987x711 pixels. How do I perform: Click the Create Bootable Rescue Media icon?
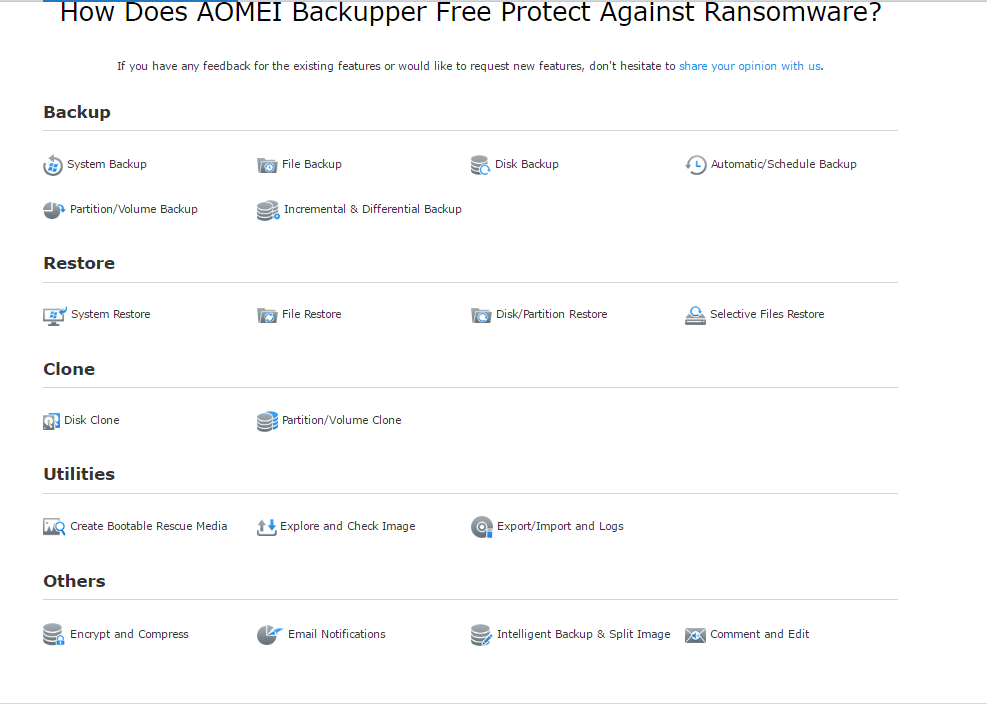[54, 527]
